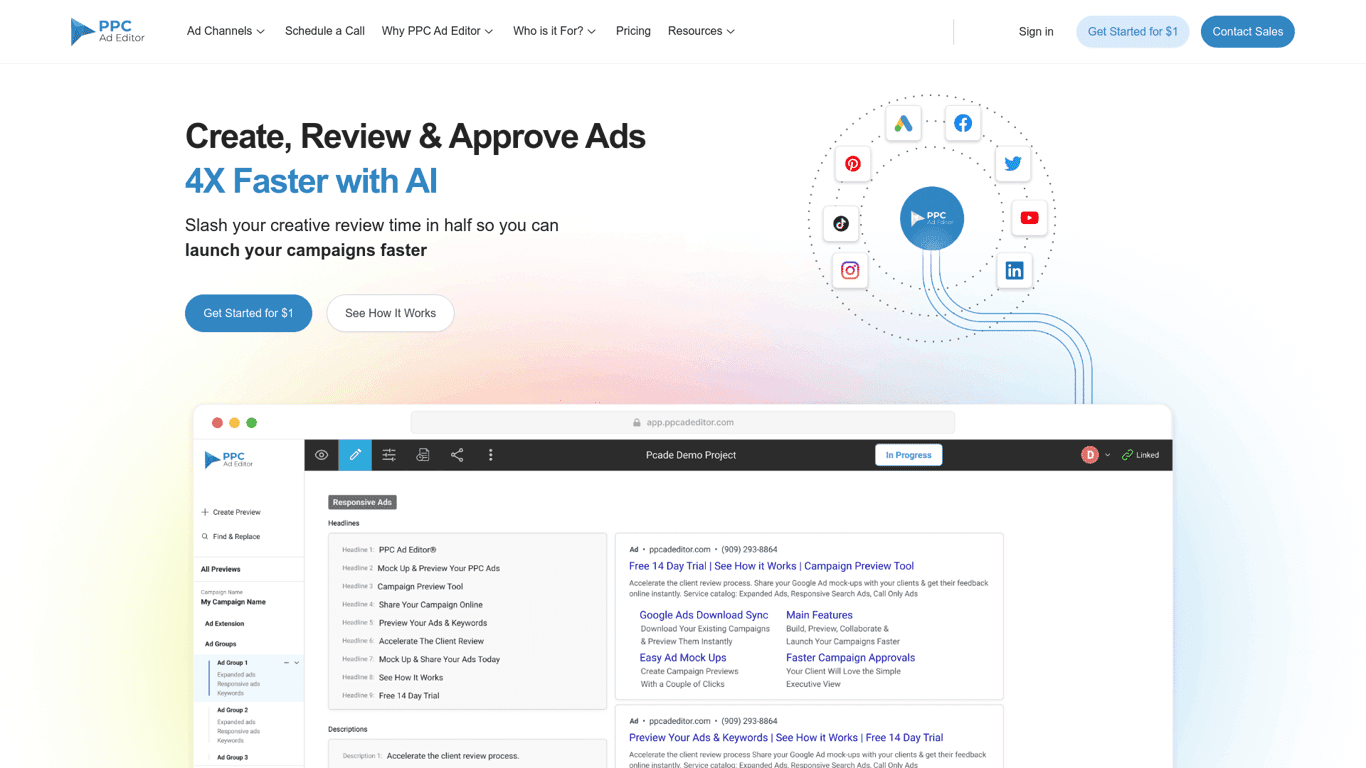1366x768 pixels.
Task: Click the Facebook icon
Action: coord(963,123)
